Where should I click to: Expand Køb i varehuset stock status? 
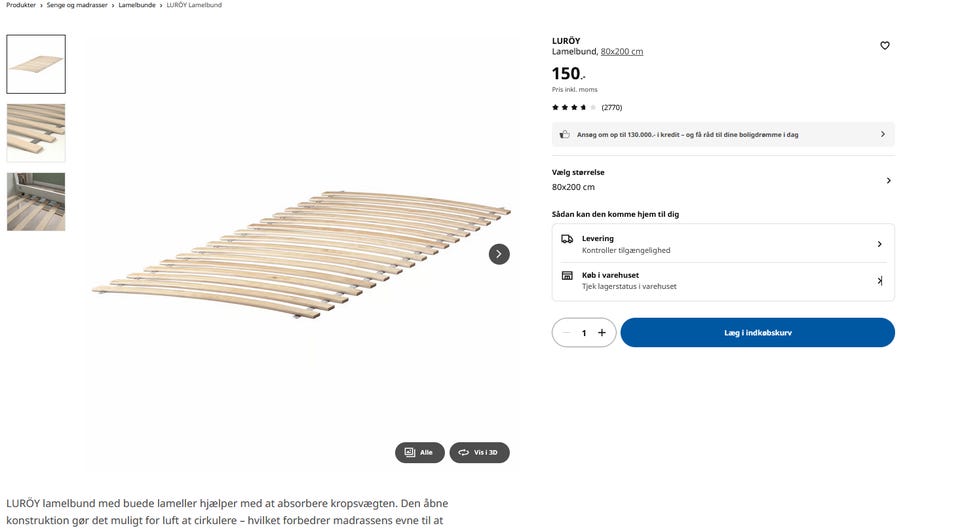tap(879, 281)
